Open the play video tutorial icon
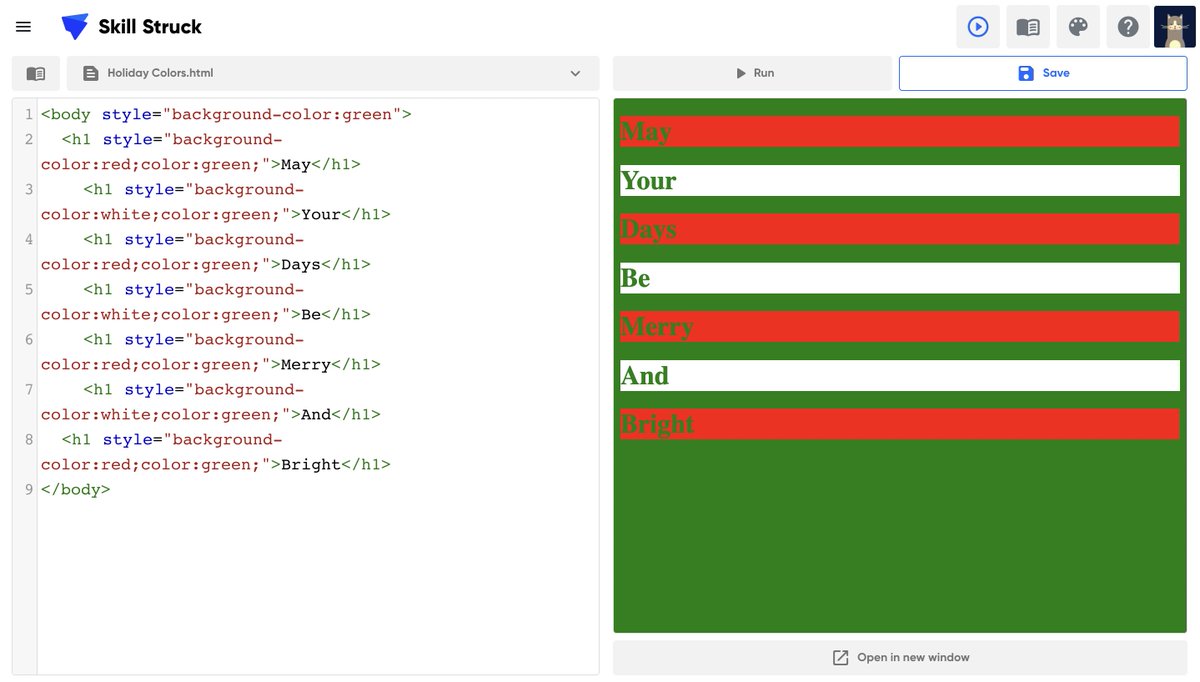Image resolution: width=1200 pixels, height=682 pixels. pos(978,27)
